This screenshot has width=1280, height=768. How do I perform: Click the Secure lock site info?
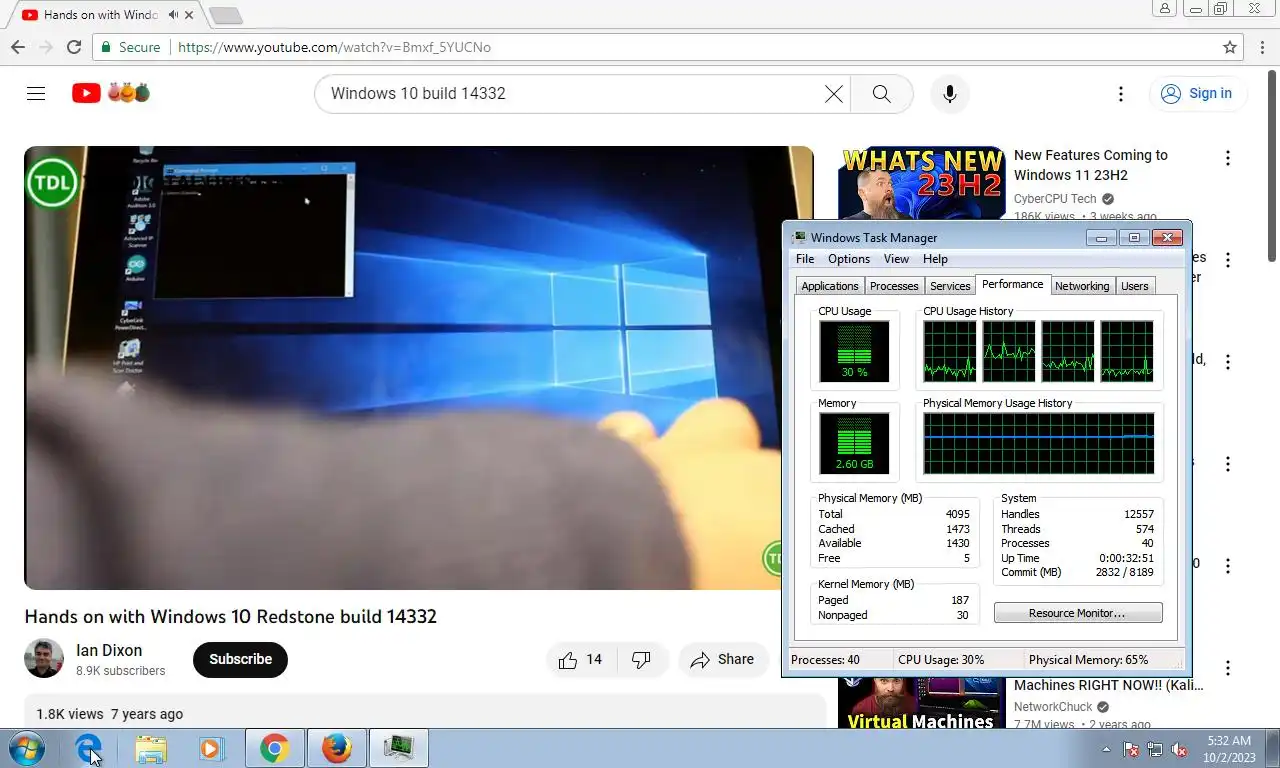pyautogui.click(x=130, y=47)
